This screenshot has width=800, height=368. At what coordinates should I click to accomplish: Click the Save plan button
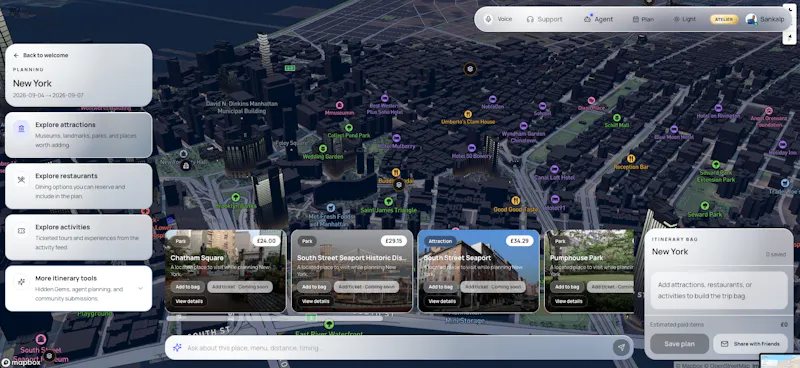679,344
